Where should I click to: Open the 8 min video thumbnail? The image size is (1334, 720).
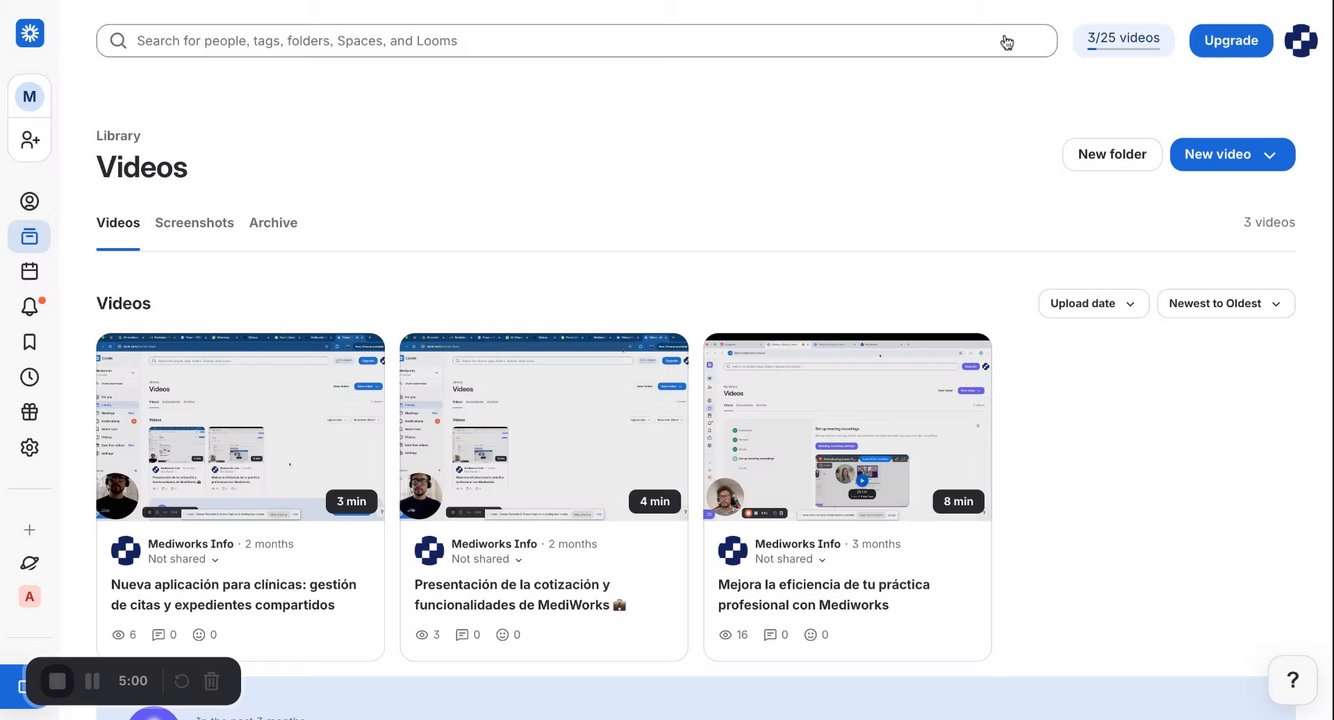(847, 427)
